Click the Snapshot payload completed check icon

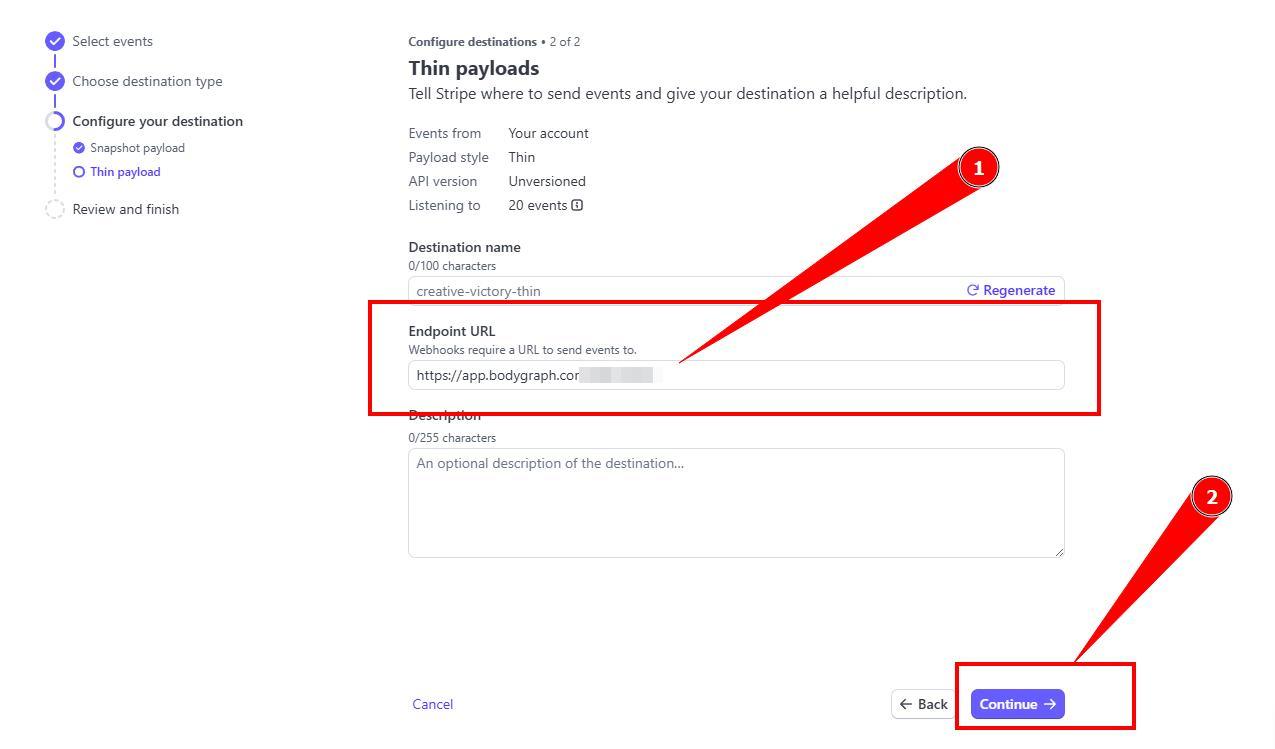pyautogui.click(x=79, y=148)
